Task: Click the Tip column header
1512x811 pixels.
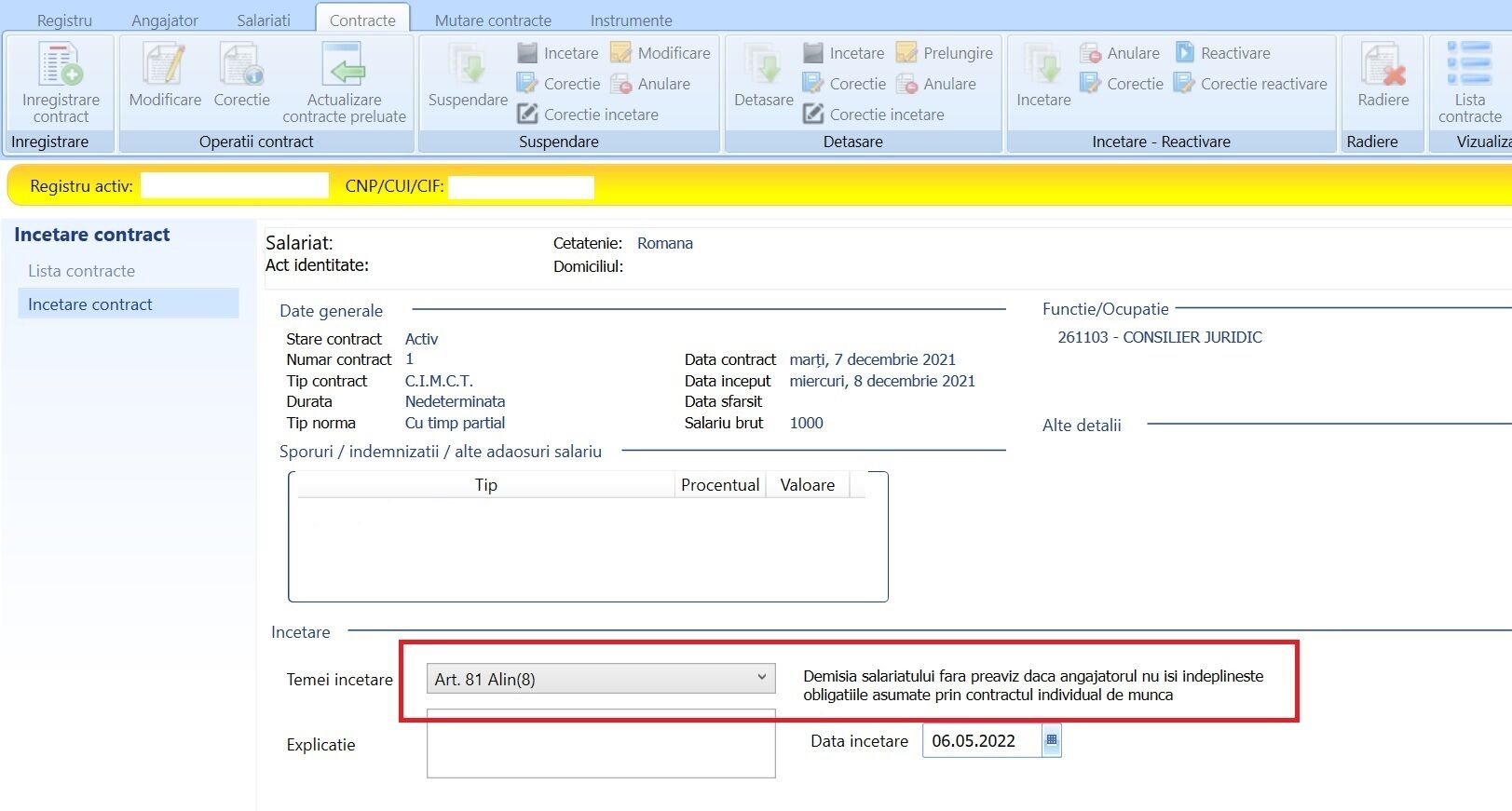Action: (486, 485)
